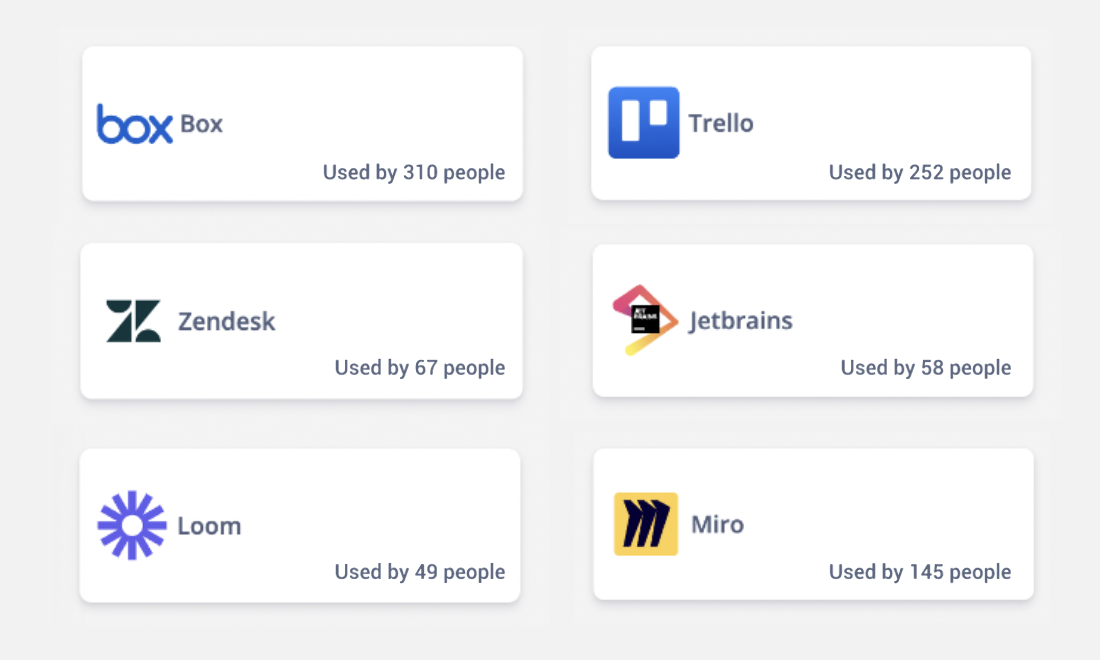Click 'Used by 67 people' text

tap(420, 368)
